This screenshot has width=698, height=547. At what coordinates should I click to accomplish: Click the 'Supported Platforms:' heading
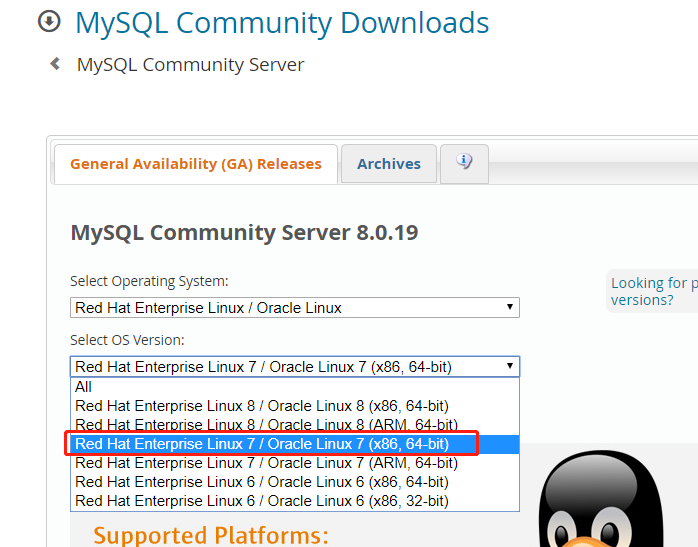click(x=211, y=535)
